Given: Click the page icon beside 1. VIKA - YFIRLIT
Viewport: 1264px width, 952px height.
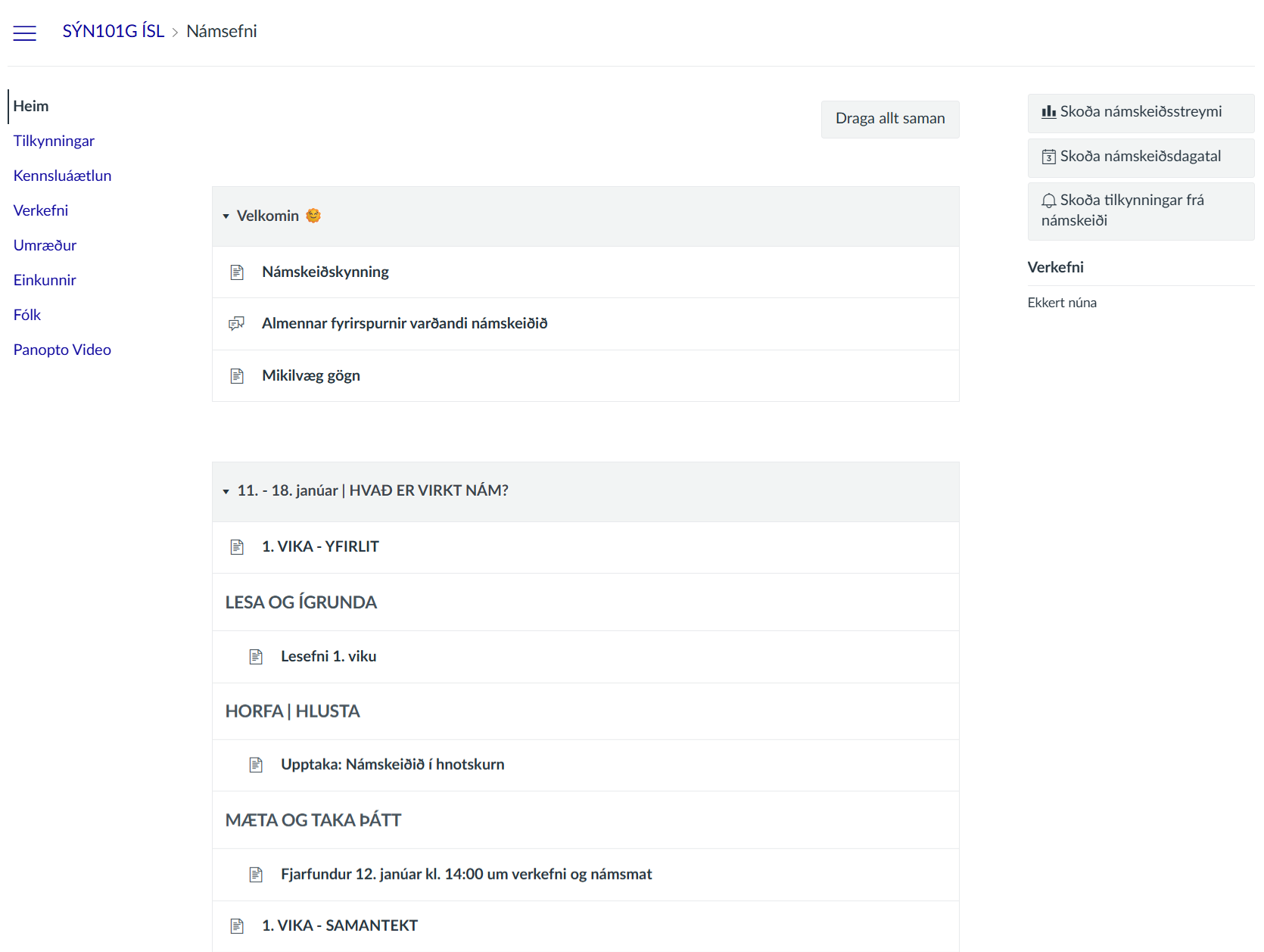Looking at the screenshot, I should coord(237,547).
